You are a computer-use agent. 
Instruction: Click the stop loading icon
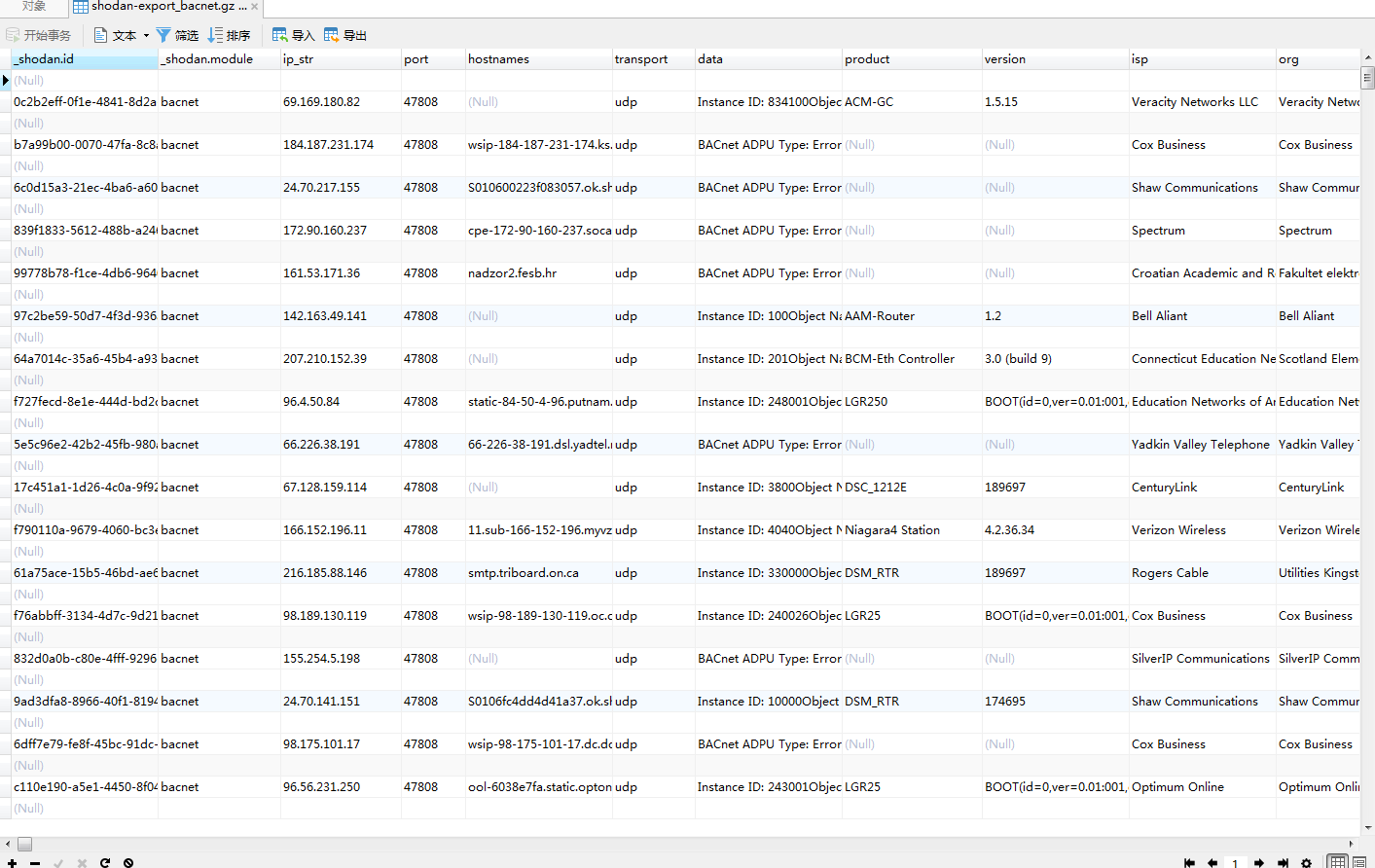(128, 862)
